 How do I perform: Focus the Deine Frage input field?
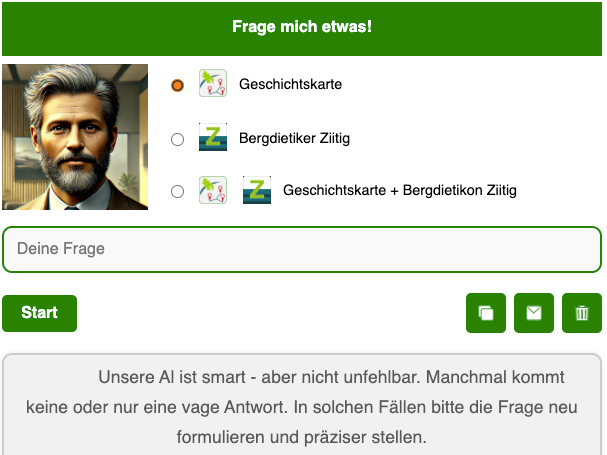point(302,249)
